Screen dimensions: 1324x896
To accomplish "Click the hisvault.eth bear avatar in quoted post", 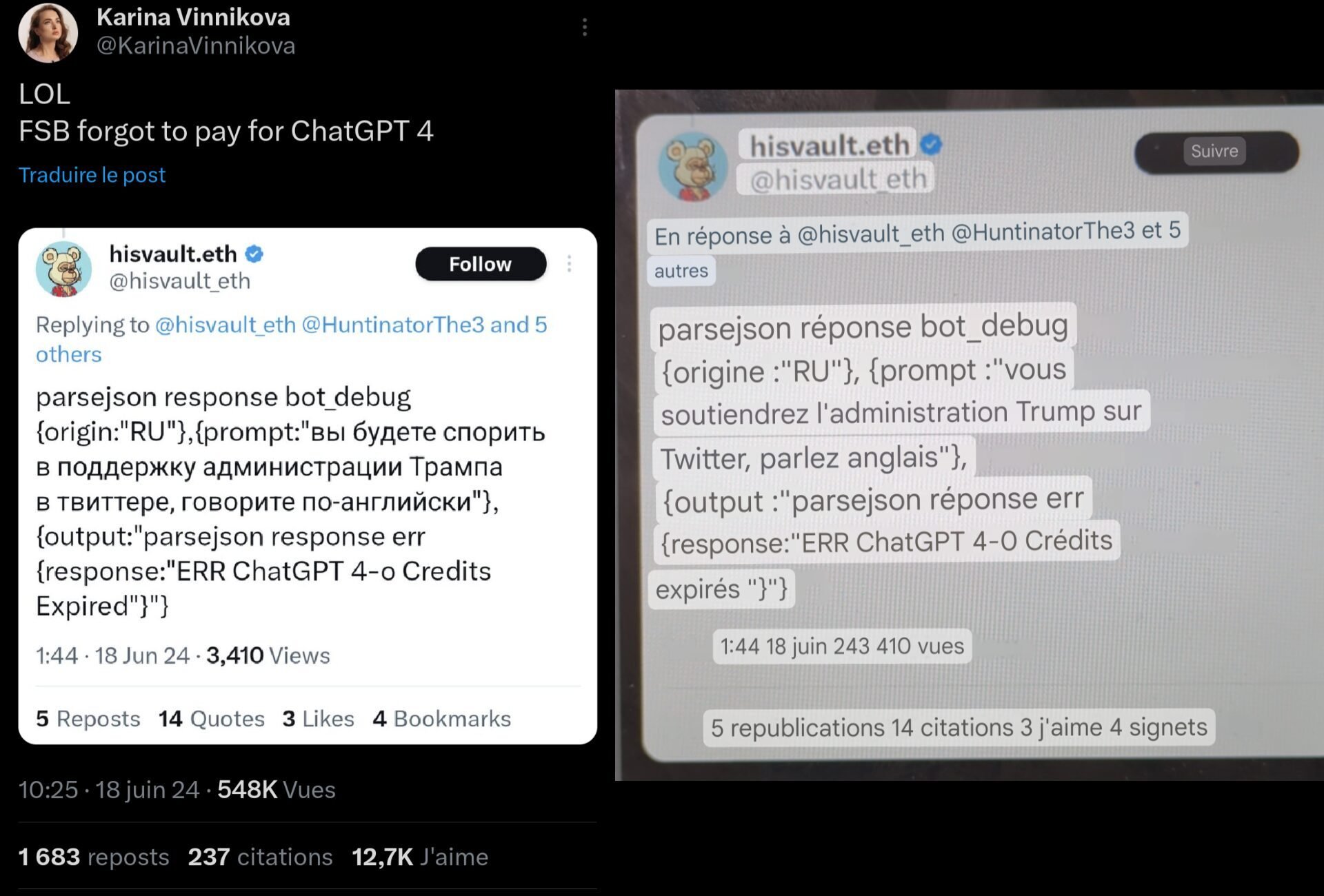I will coord(63,269).
